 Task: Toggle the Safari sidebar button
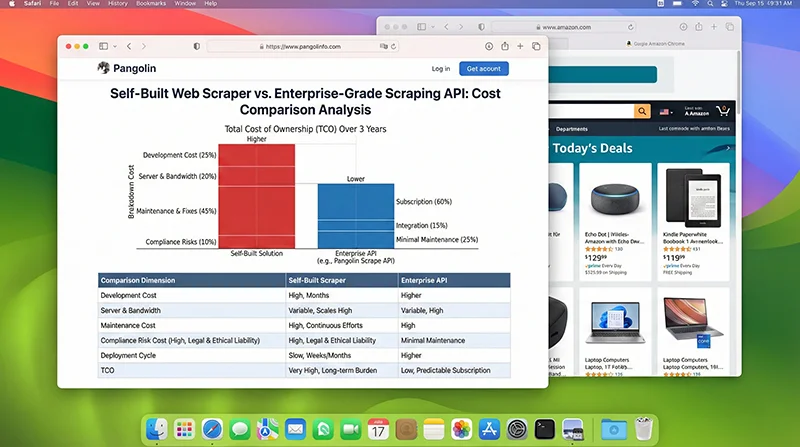coord(102,46)
